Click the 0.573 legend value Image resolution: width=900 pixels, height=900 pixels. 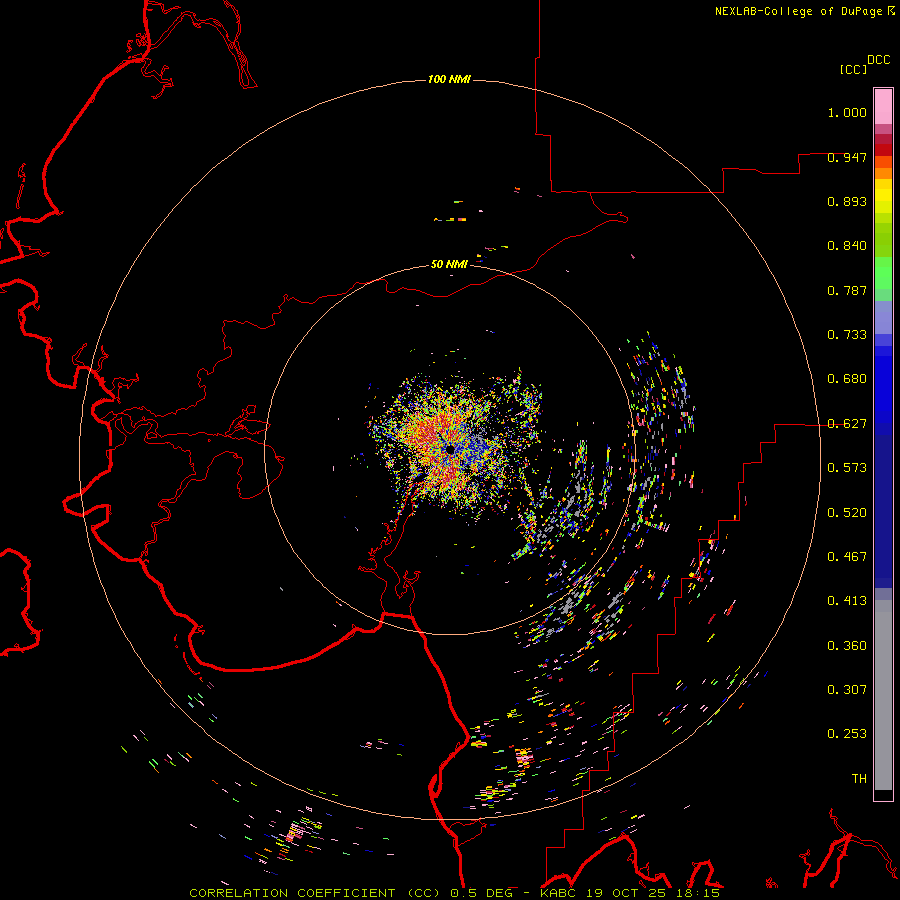tap(847, 468)
